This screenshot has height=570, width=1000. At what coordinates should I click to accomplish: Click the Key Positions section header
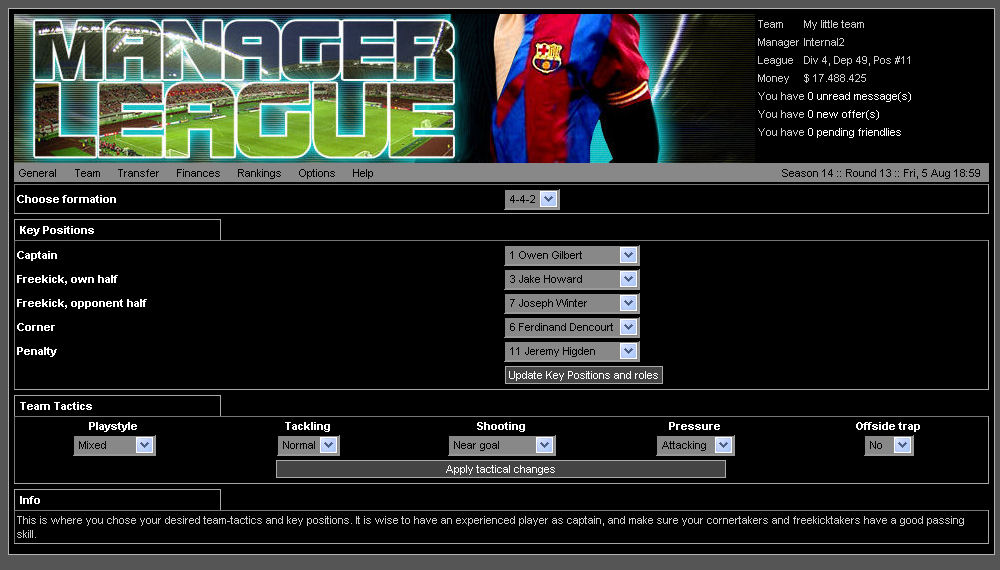click(x=117, y=230)
